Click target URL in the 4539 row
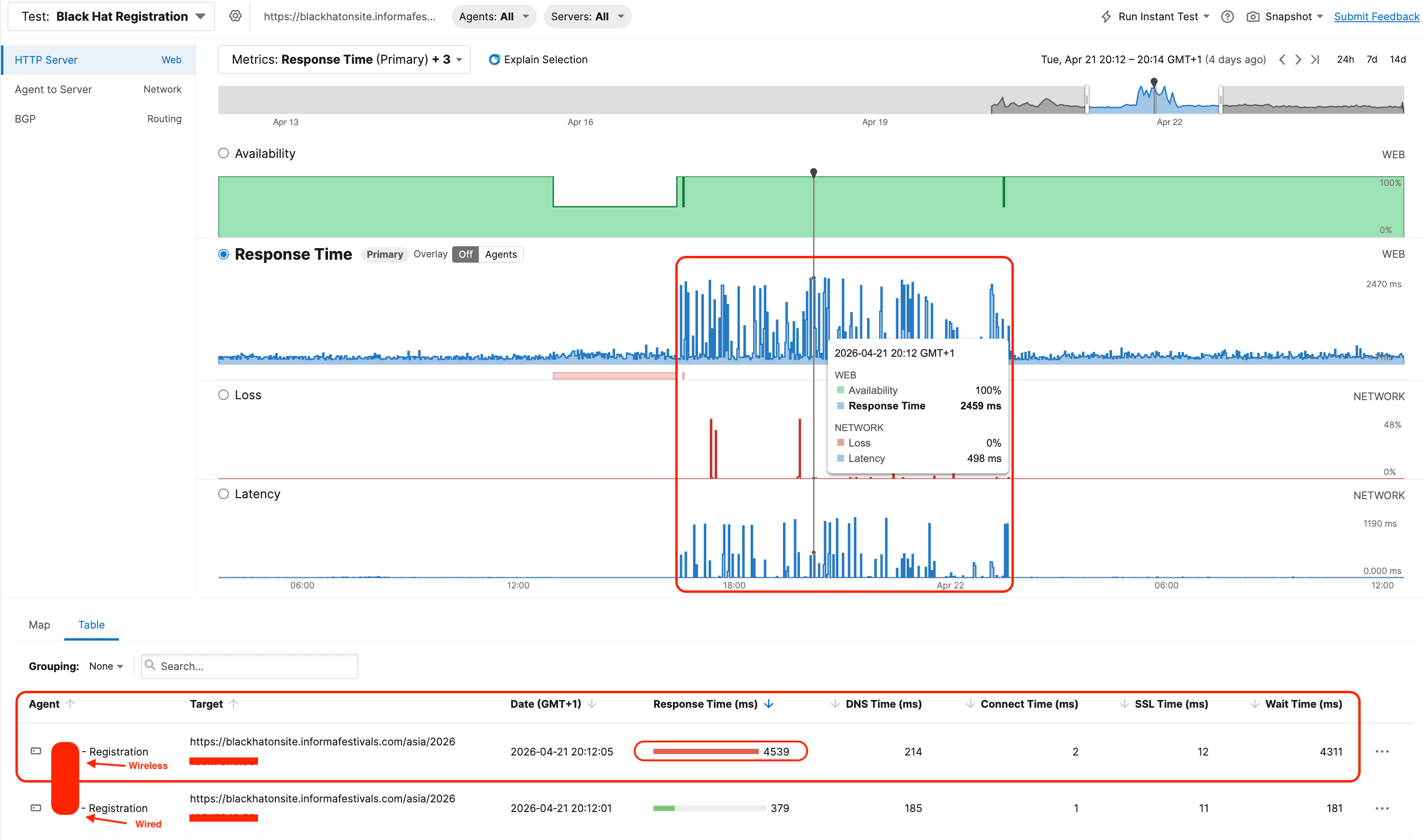This screenshot has width=1423, height=840. tap(322, 742)
